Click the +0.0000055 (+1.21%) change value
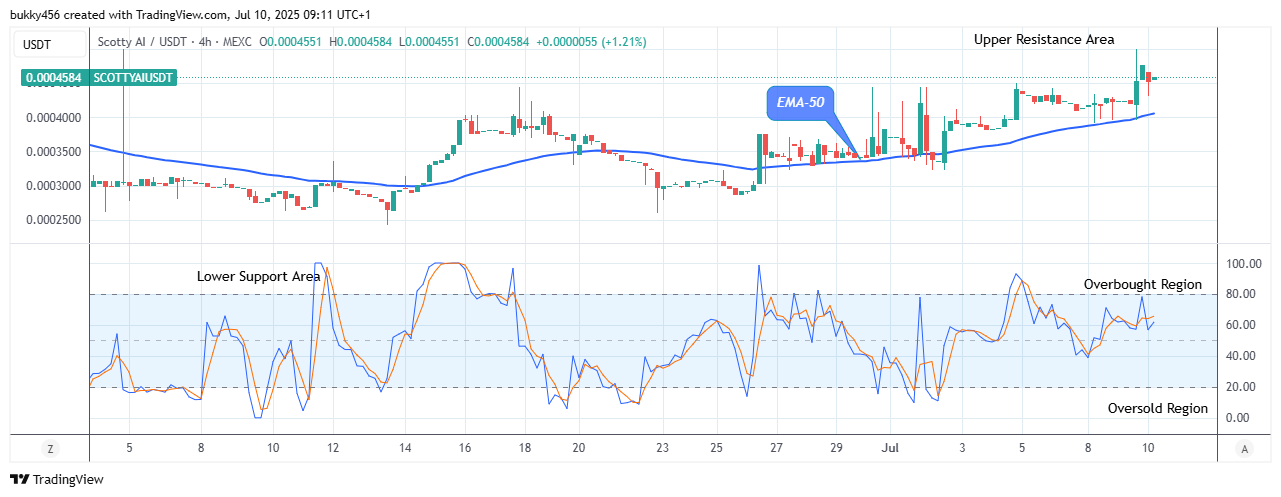Image resolution: width=1281 pixels, height=497 pixels. (x=591, y=42)
